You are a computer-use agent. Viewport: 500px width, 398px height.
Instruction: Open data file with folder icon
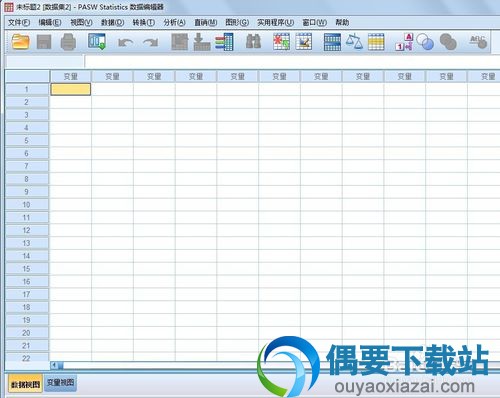point(20,42)
